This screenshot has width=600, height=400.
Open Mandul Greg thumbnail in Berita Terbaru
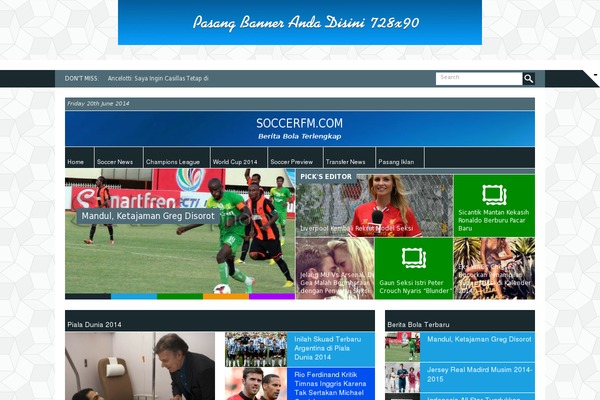click(402, 347)
